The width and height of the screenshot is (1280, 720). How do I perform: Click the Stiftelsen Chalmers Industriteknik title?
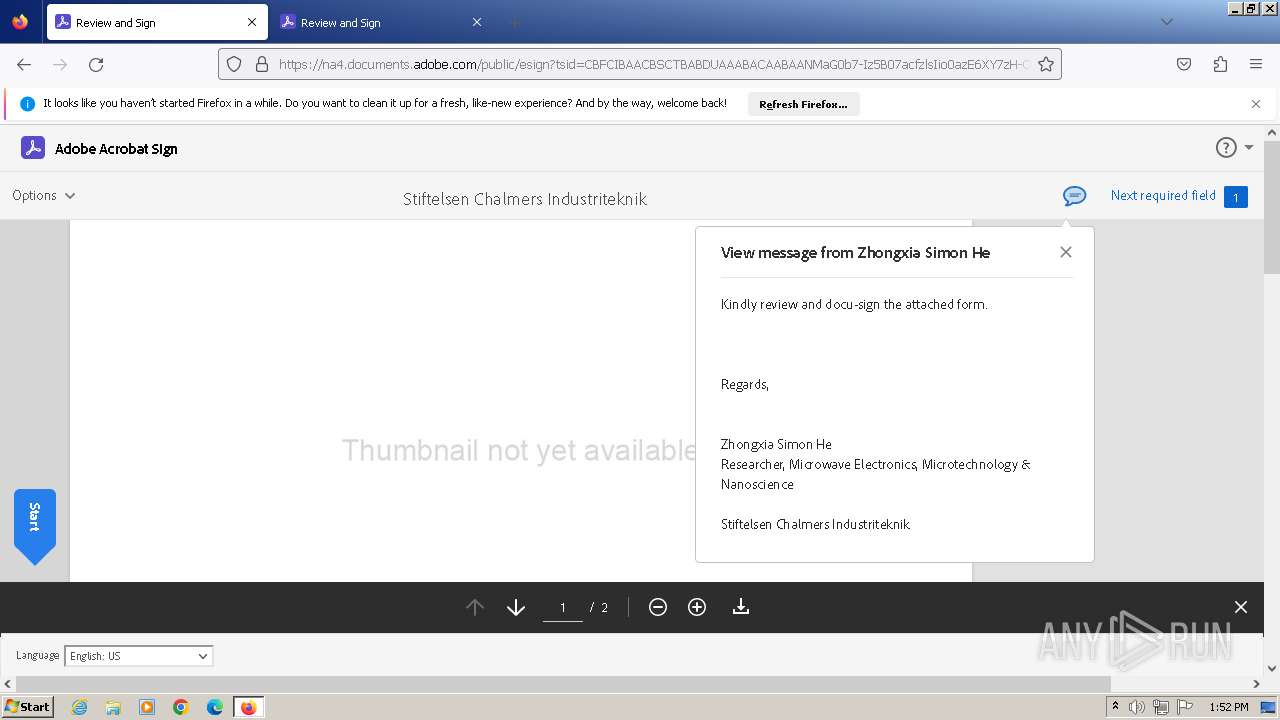pos(525,199)
